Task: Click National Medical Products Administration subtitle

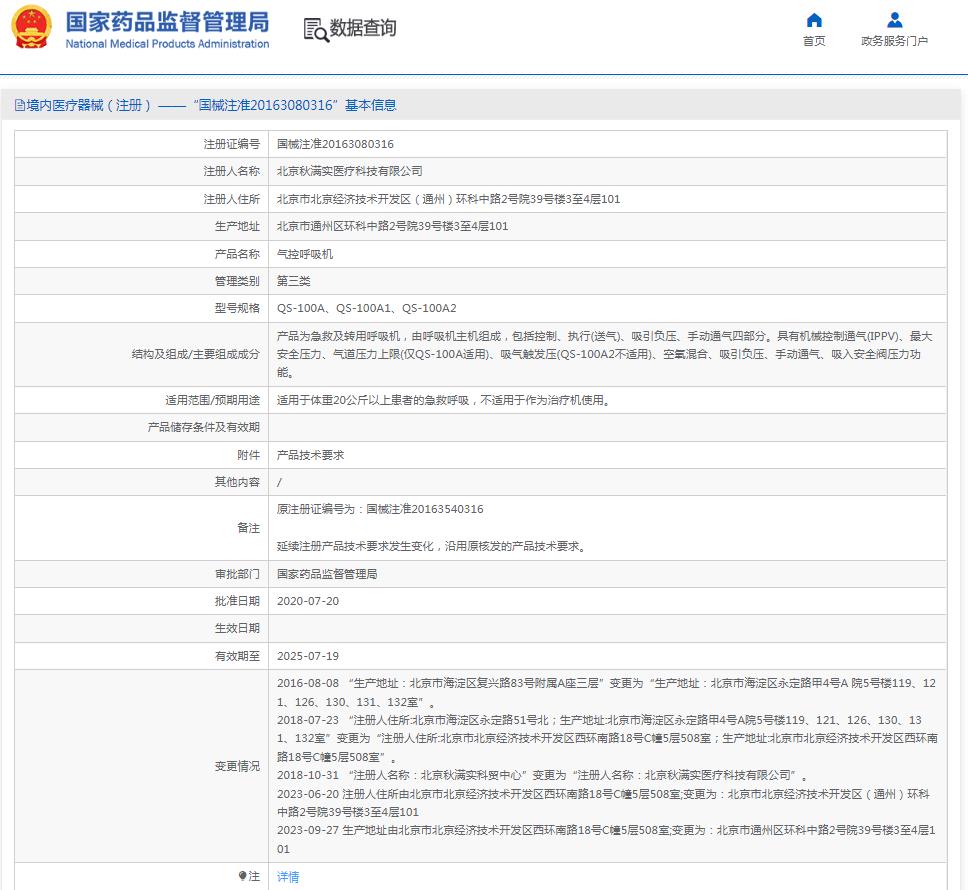Action: click(167, 44)
